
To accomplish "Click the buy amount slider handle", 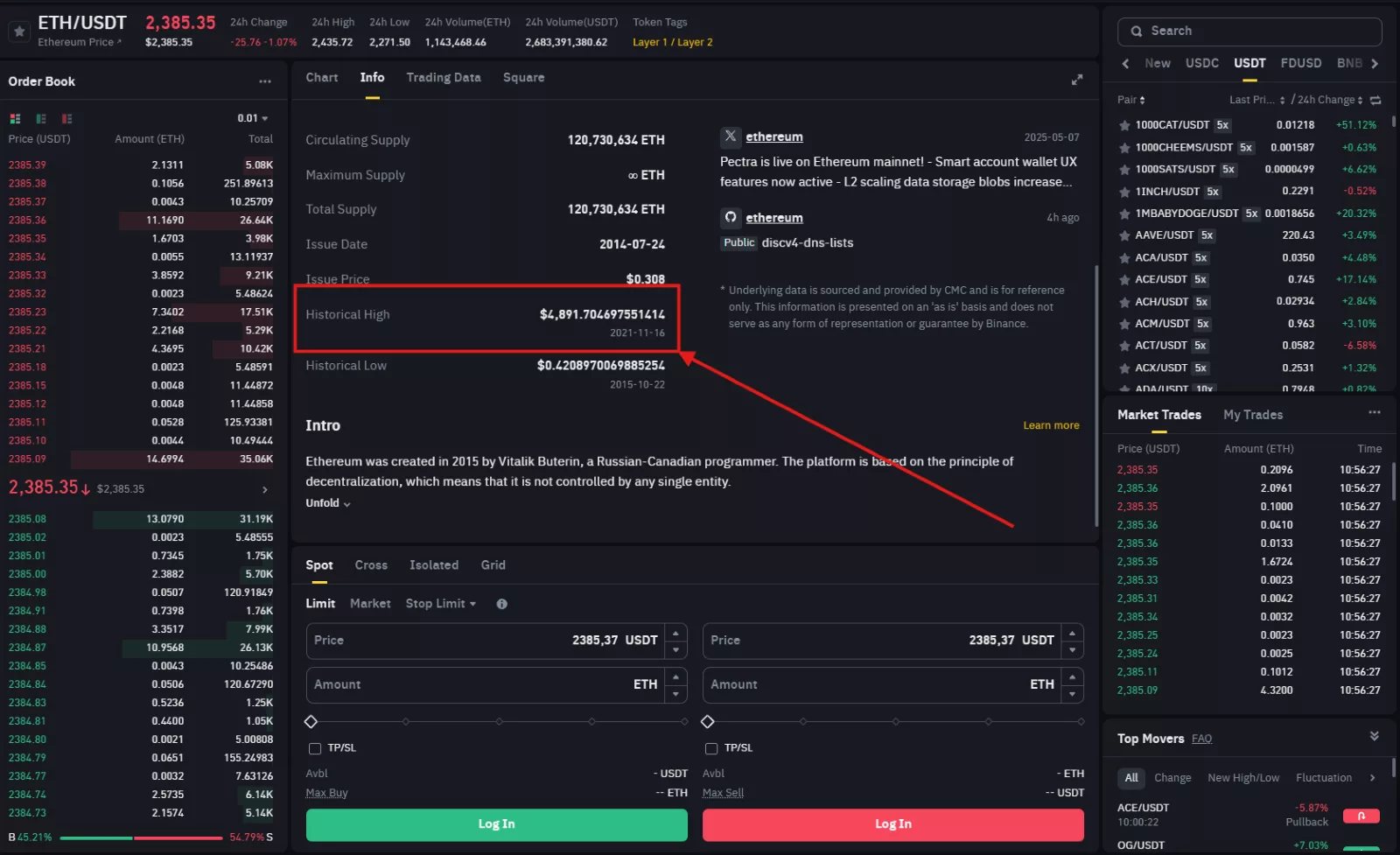I will pyautogui.click(x=311, y=722).
